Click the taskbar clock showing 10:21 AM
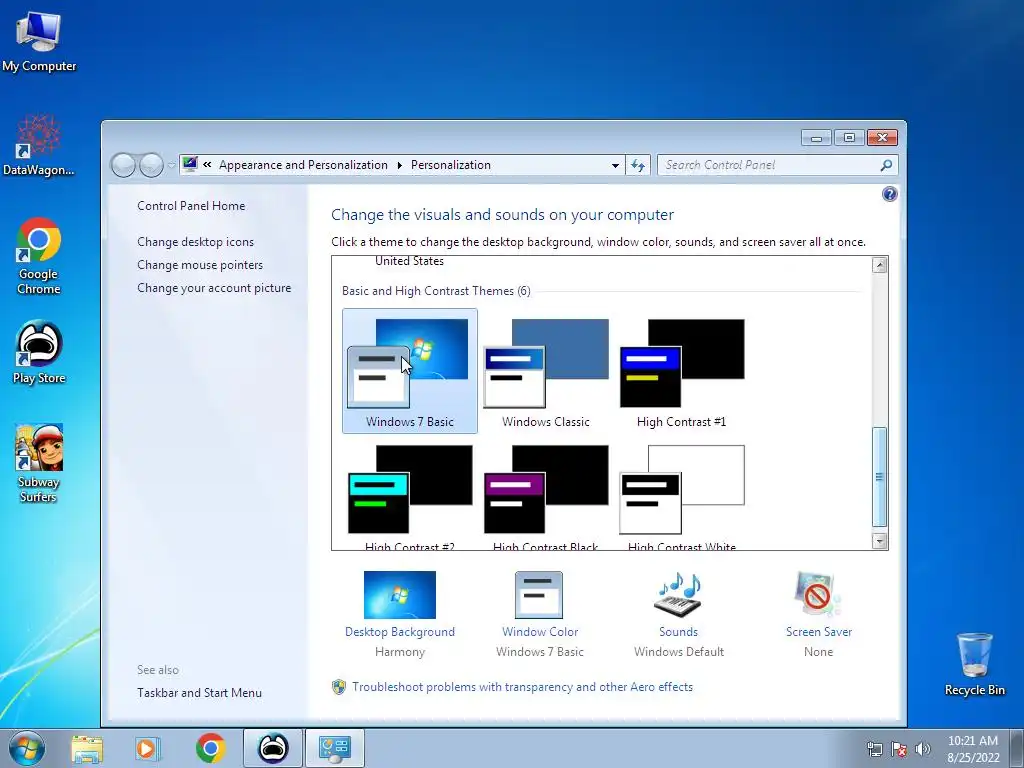Image resolution: width=1024 pixels, height=768 pixels. (973, 749)
